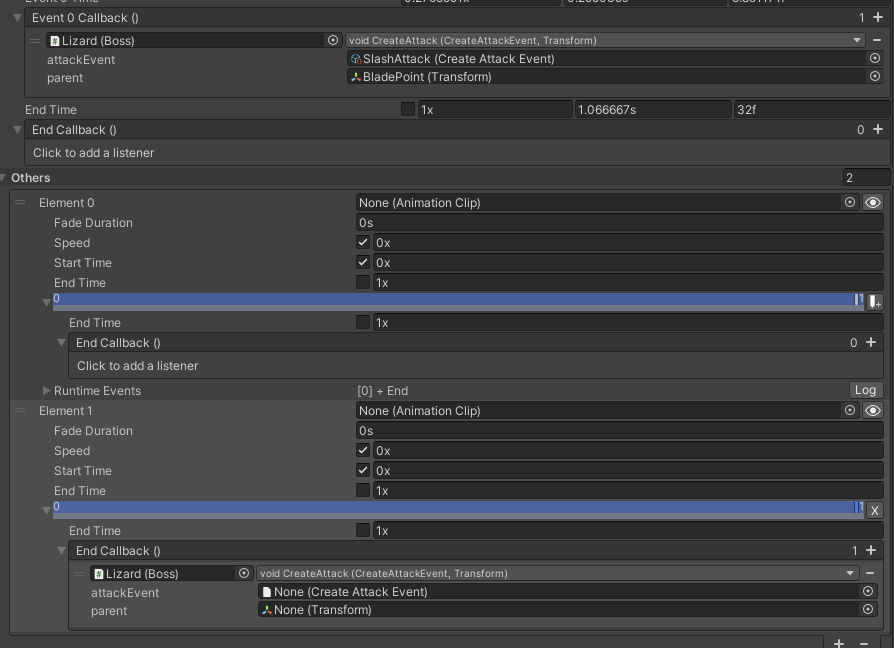Click Element 0's blue timeline slider
Image resolution: width=894 pixels, height=648 pixels.
(x=450, y=297)
